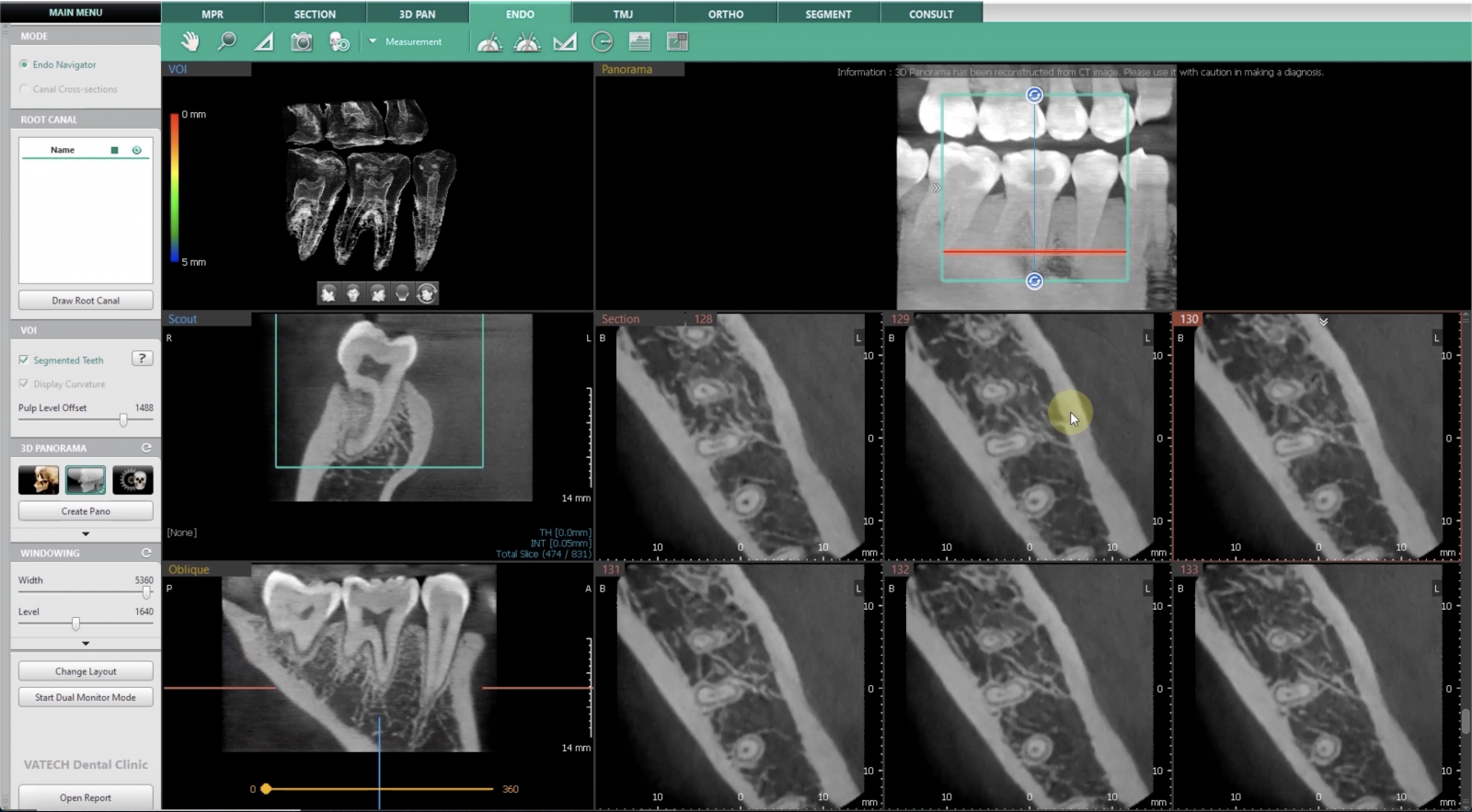This screenshot has width=1472, height=812.
Task: Click the Create Pano button
Action: pos(86,511)
